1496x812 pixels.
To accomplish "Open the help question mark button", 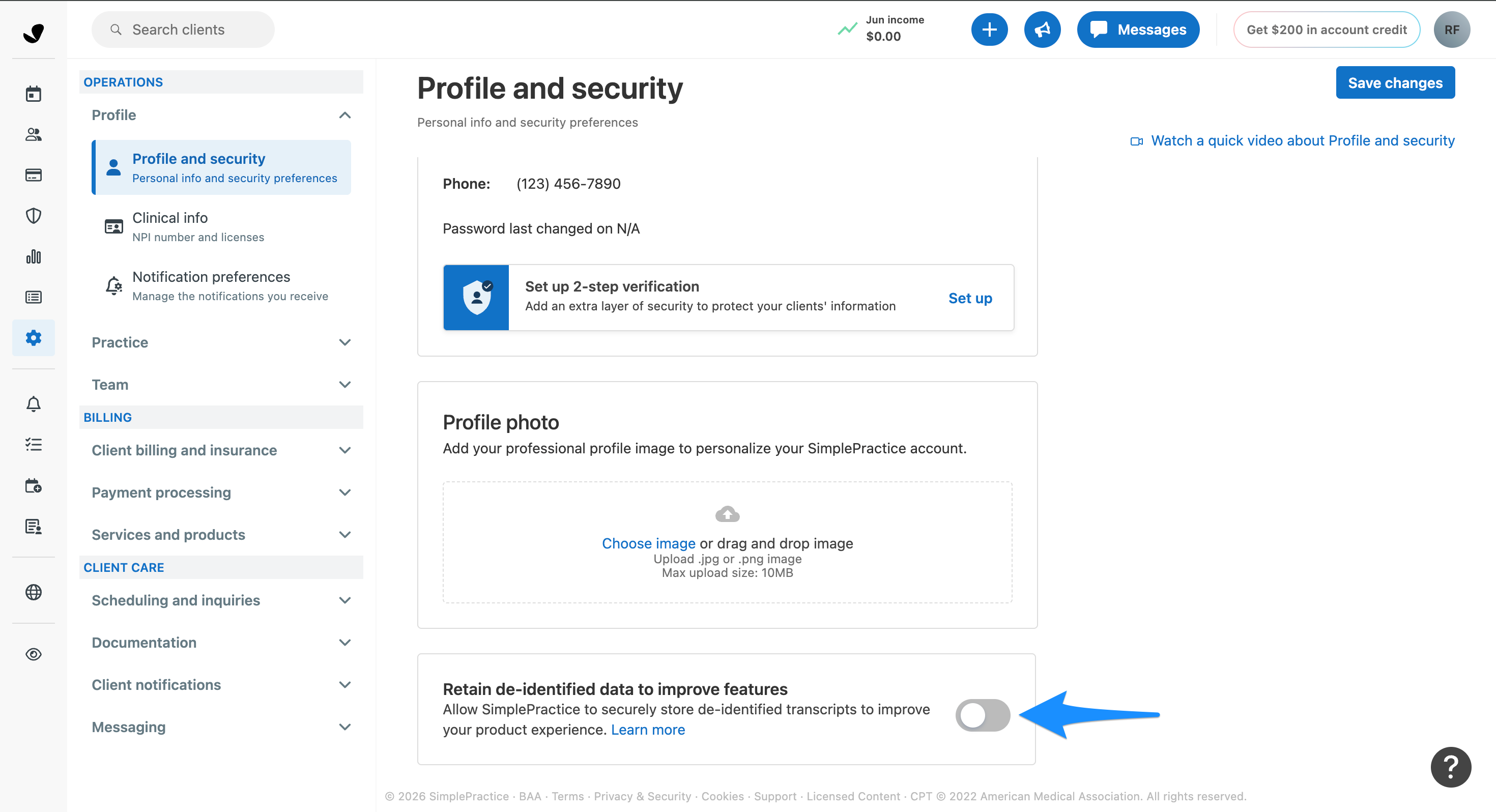I will (1450, 767).
